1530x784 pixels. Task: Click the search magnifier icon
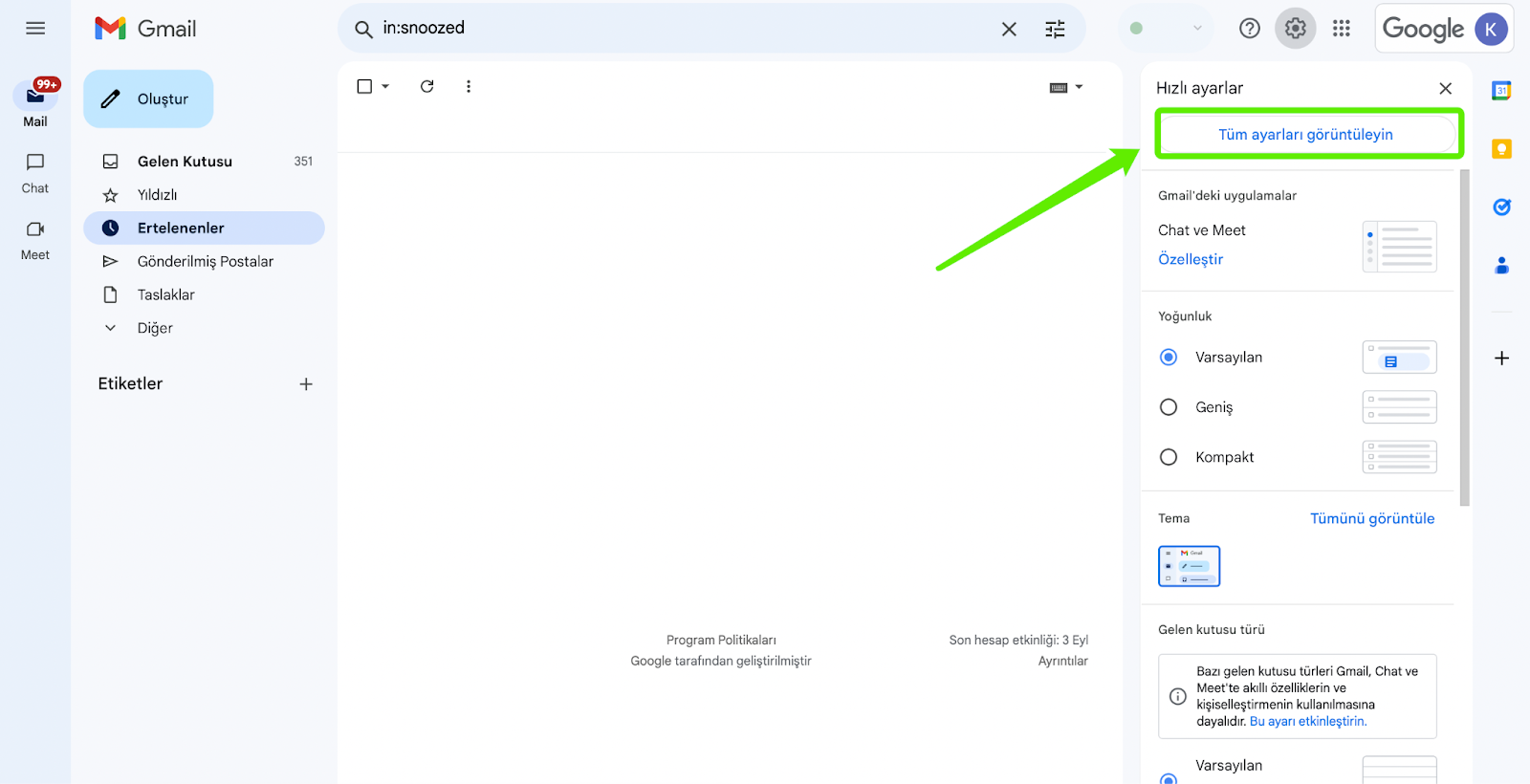(363, 30)
